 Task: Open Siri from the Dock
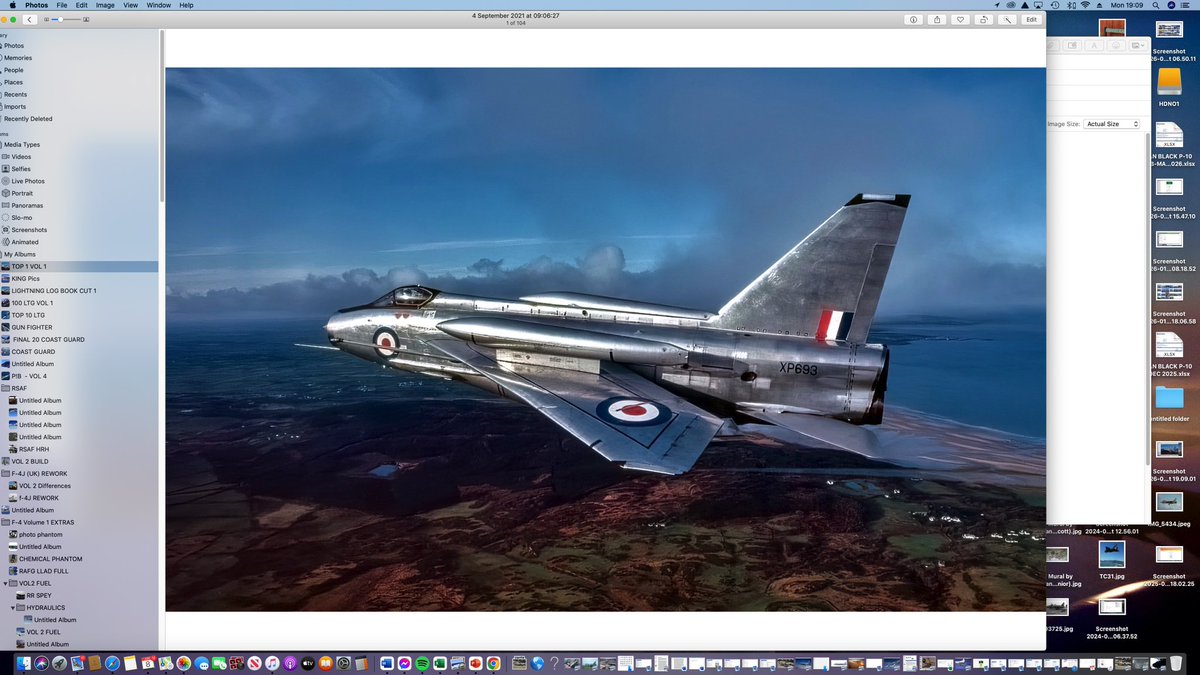pos(43,663)
